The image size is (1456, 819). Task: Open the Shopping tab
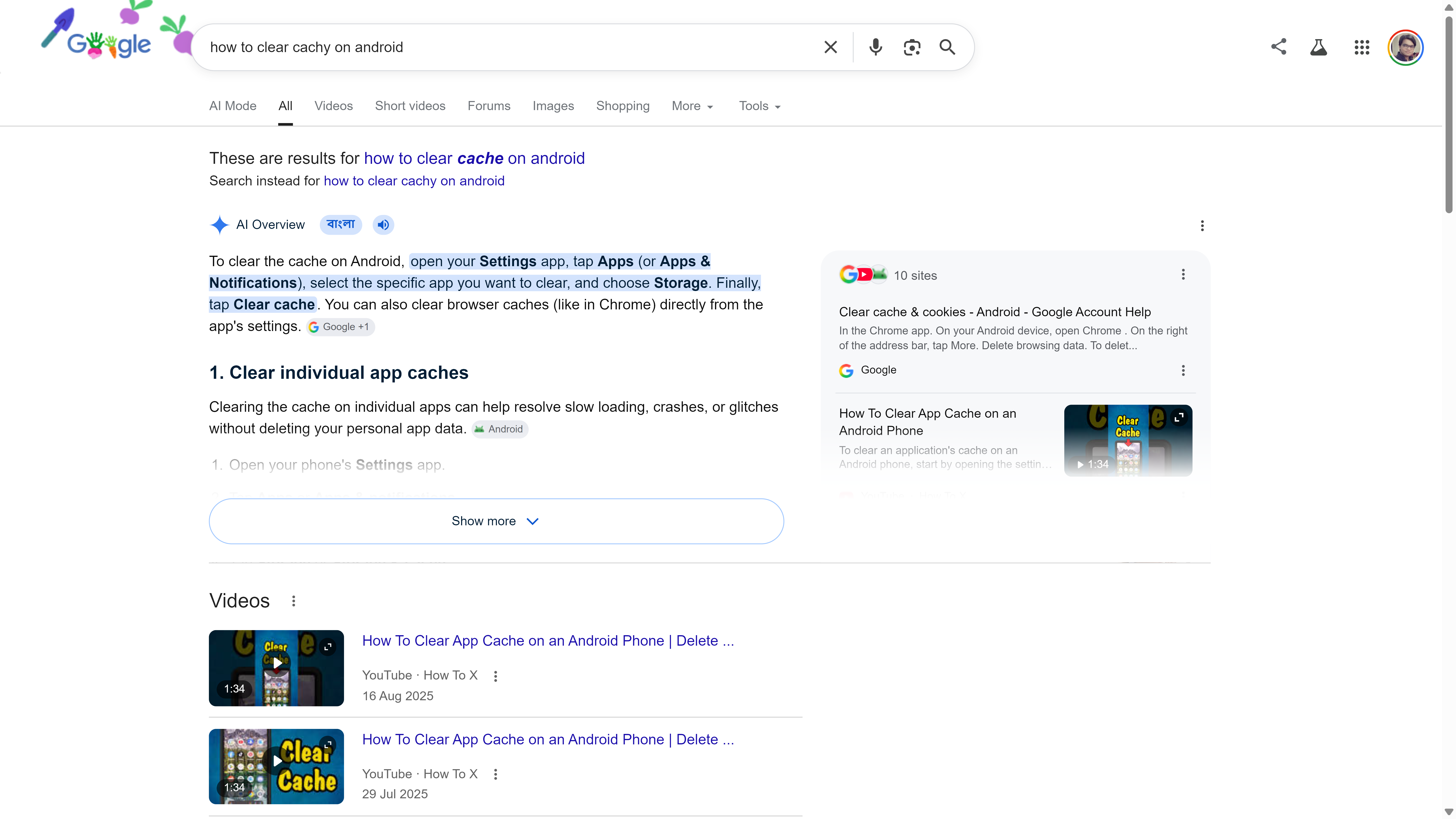click(623, 106)
